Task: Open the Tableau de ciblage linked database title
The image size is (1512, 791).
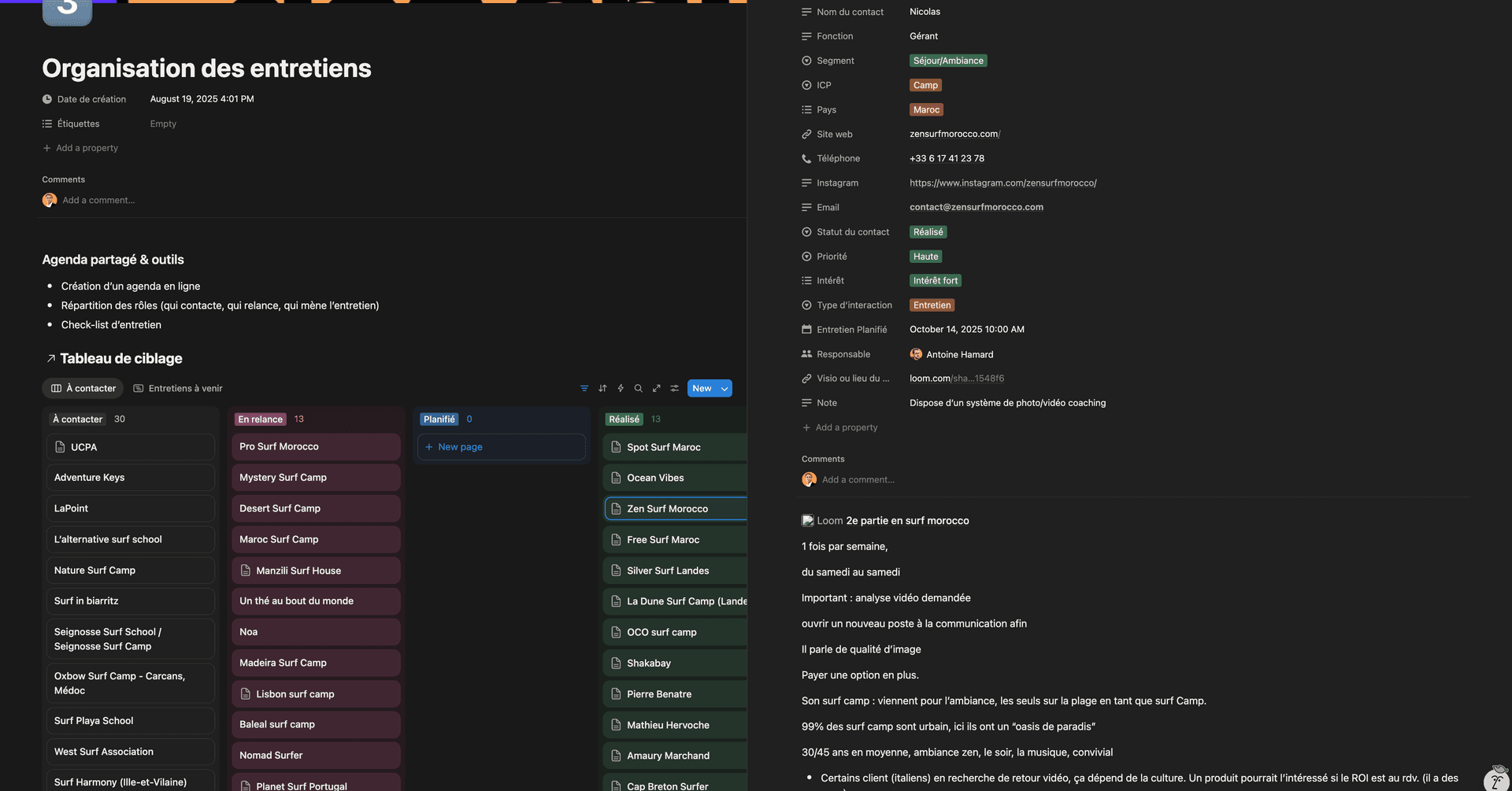Action: coord(121,359)
